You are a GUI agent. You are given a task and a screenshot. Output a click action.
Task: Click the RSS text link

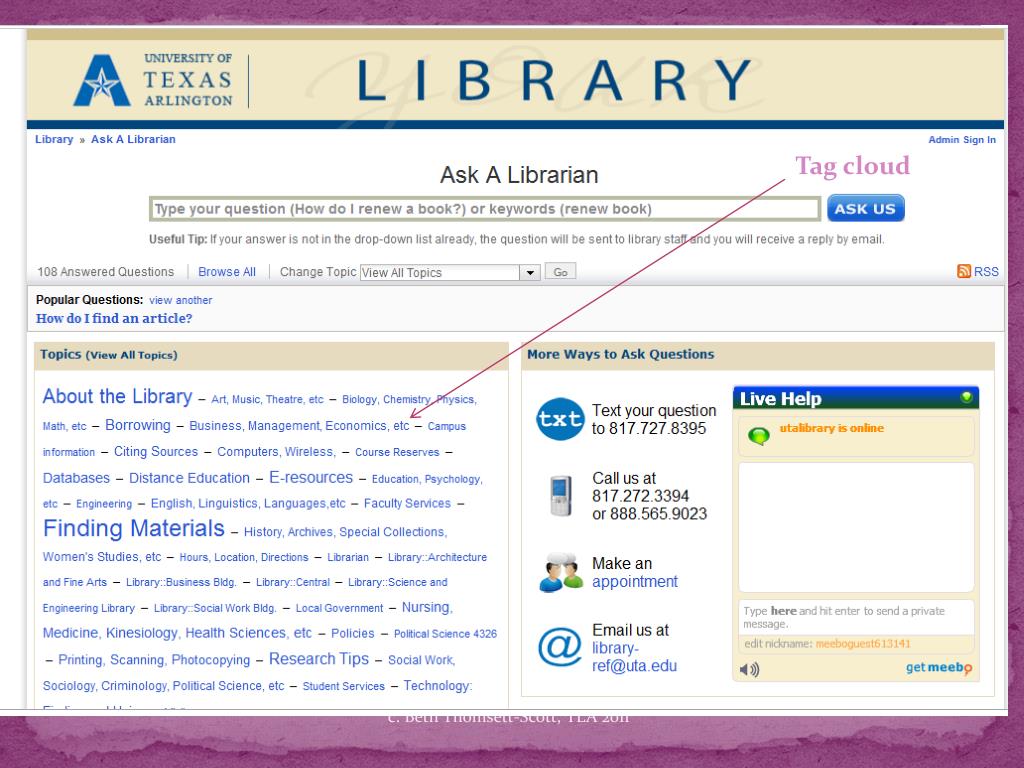point(986,272)
